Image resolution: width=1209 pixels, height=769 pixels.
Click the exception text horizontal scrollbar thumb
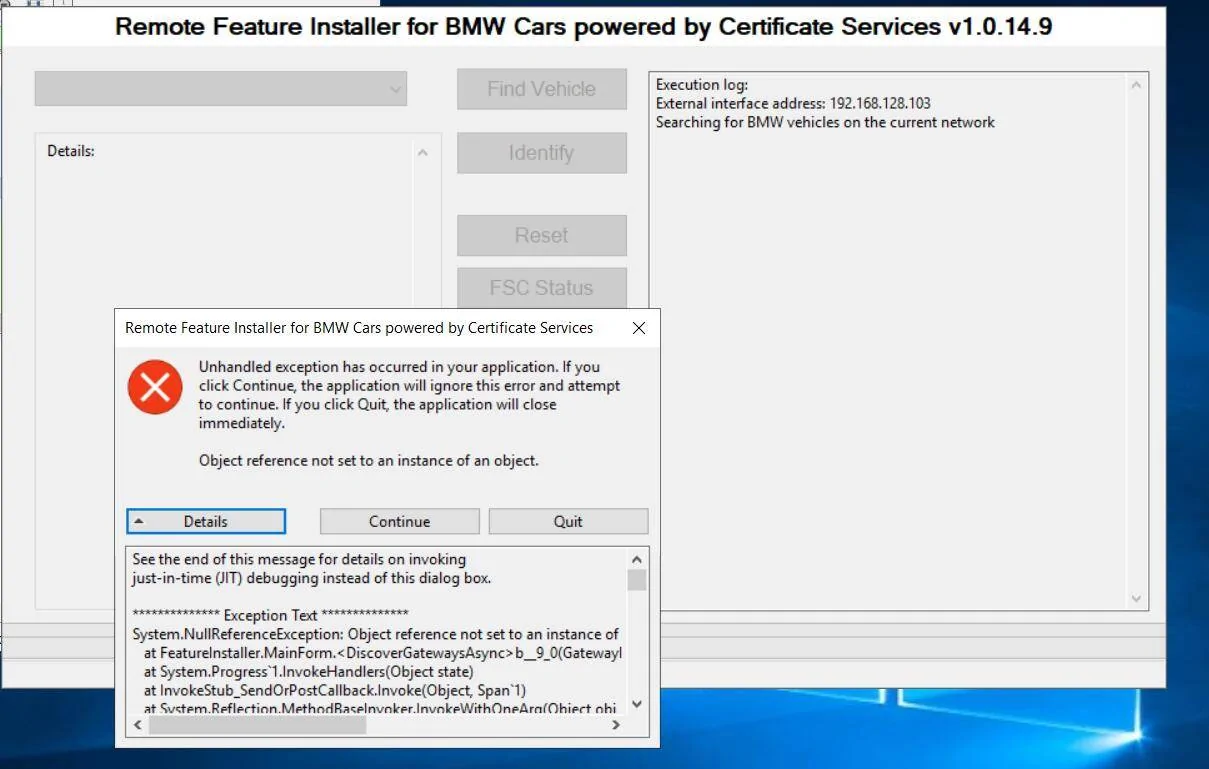click(x=258, y=726)
